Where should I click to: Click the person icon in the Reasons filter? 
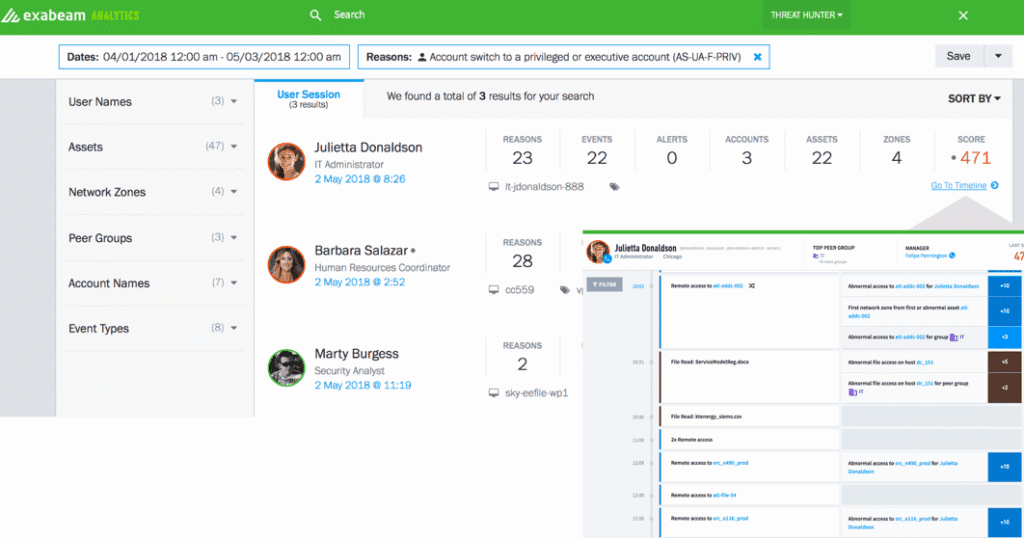[422, 57]
